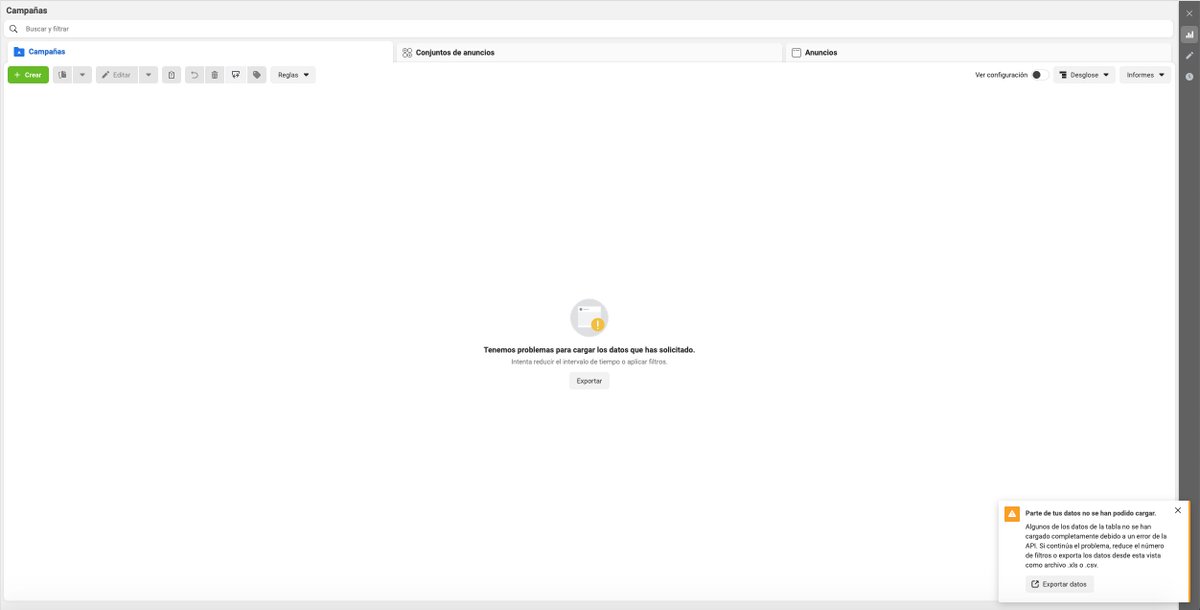Open the duplicate options dropdown arrow
The width and height of the screenshot is (1200, 610).
pos(82,75)
